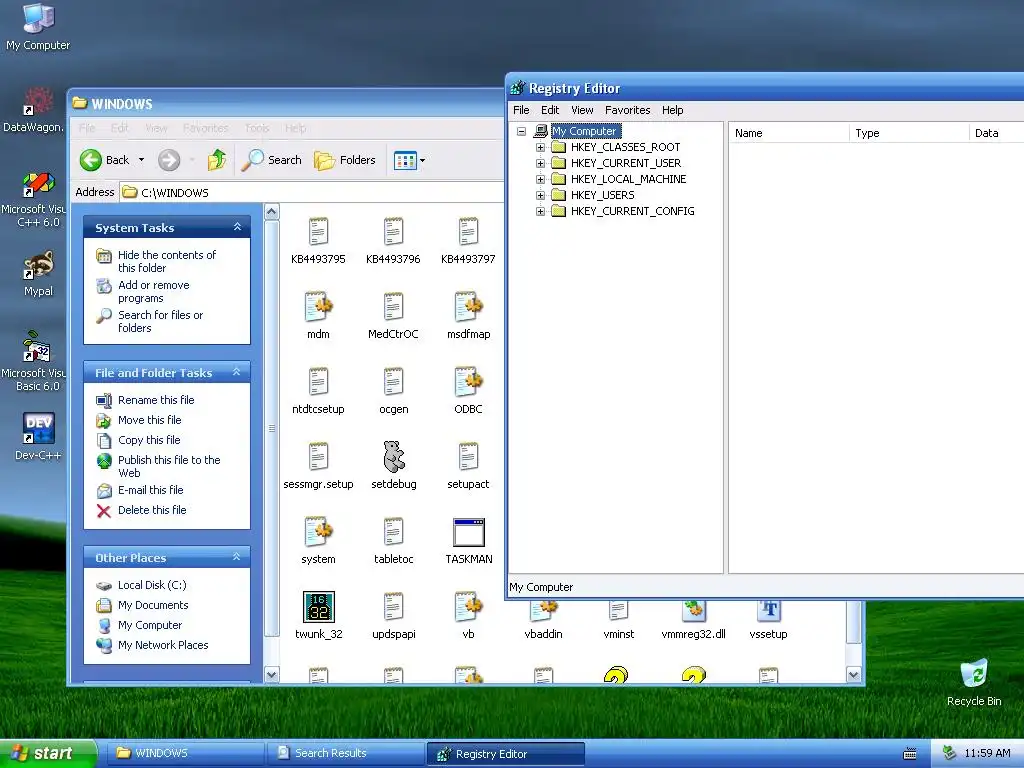Collapse the Other Places panel
The width and height of the screenshot is (1024, 768).
coord(237,557)
